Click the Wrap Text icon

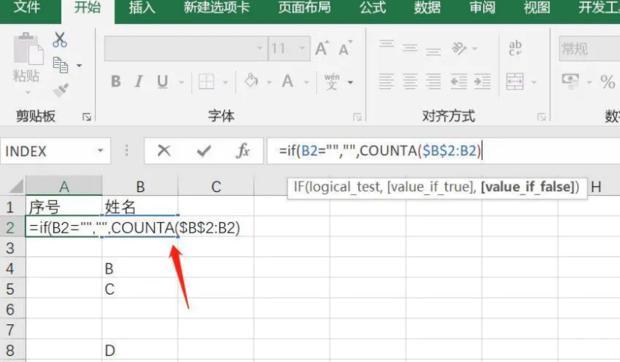[x=515, y=48]
